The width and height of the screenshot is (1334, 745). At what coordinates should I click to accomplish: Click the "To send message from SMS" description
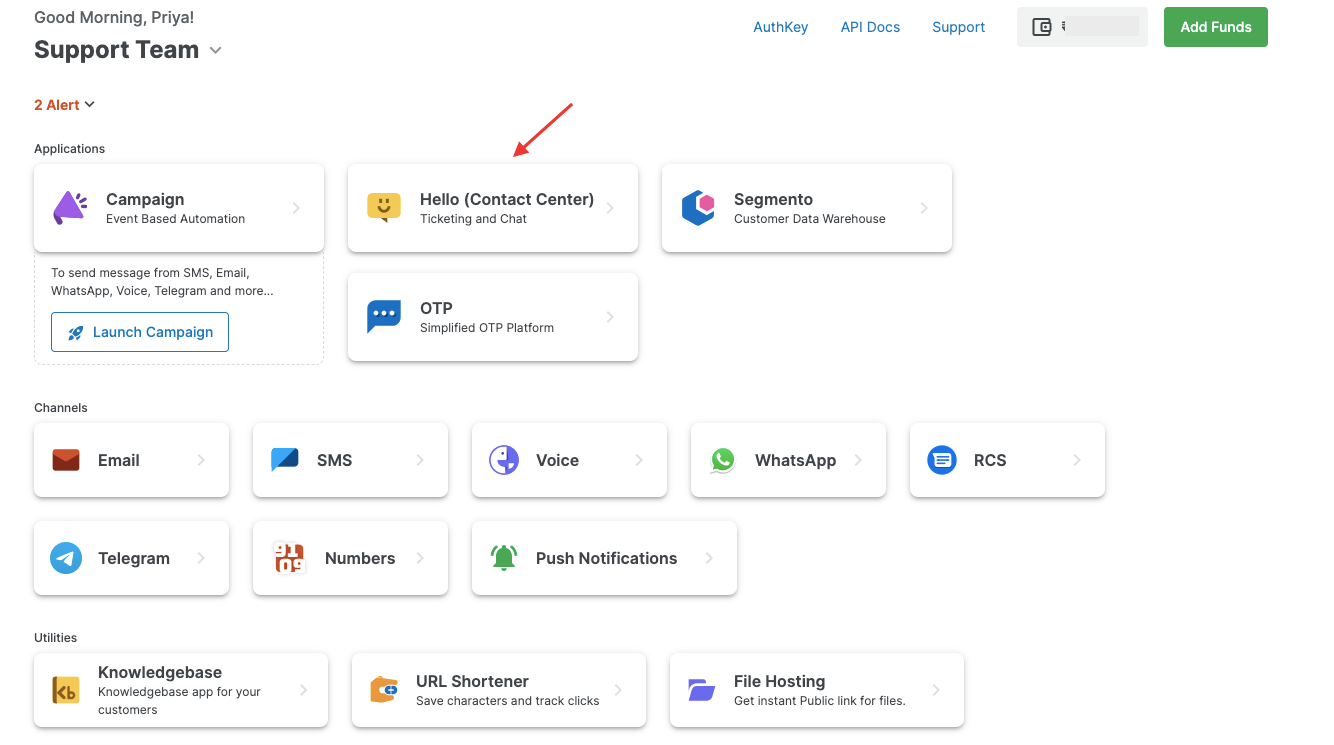pyautogui.click(x=162, y=282)
